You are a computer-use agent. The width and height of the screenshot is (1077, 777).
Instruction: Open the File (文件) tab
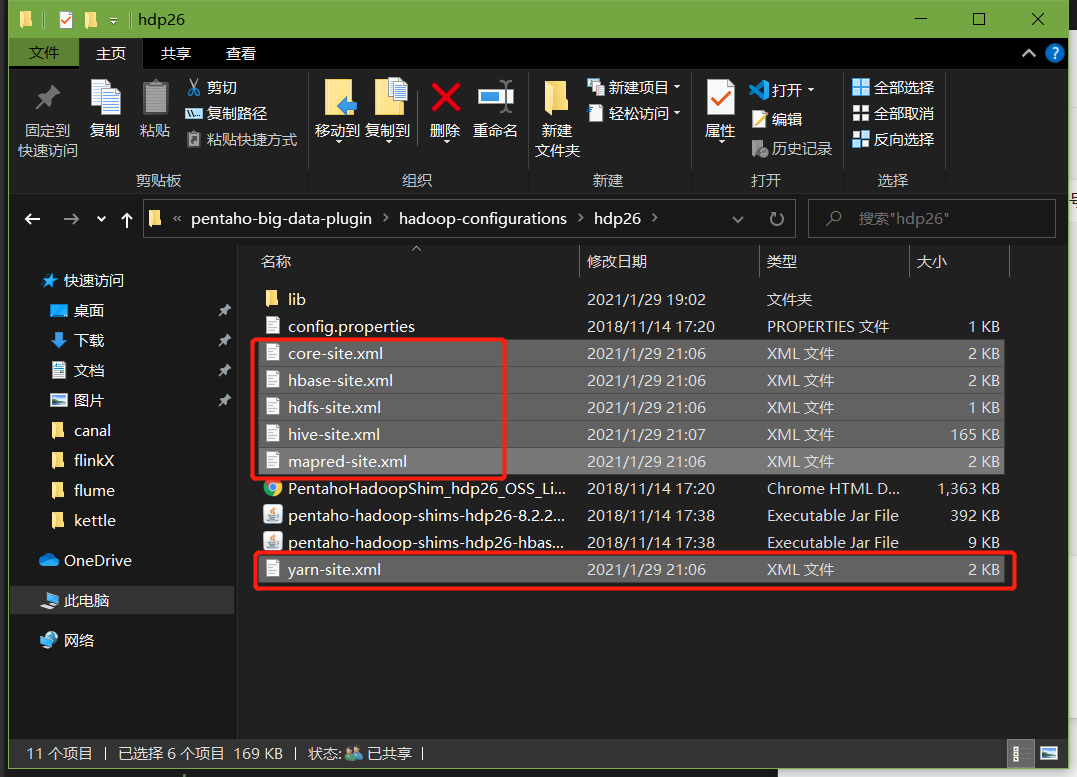click(x=44, y=53)
